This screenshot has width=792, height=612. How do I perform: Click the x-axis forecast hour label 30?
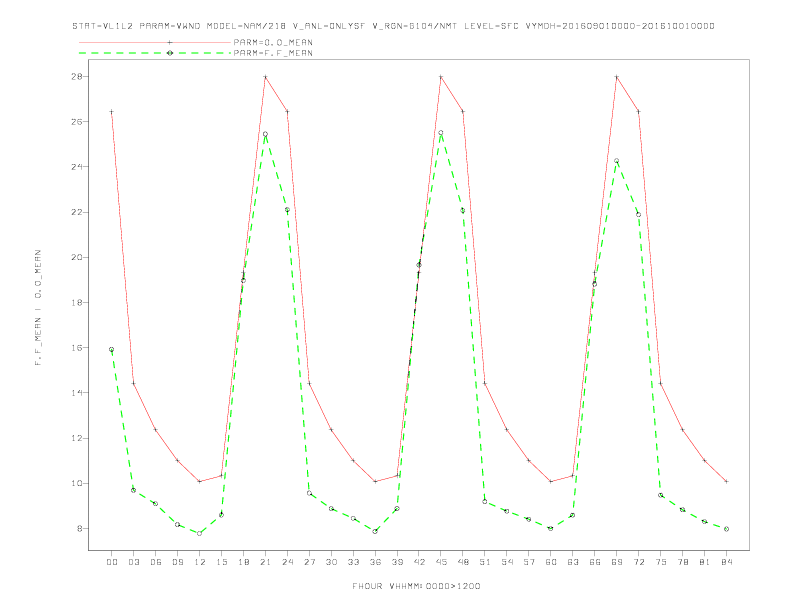click(x=331, y=562)
